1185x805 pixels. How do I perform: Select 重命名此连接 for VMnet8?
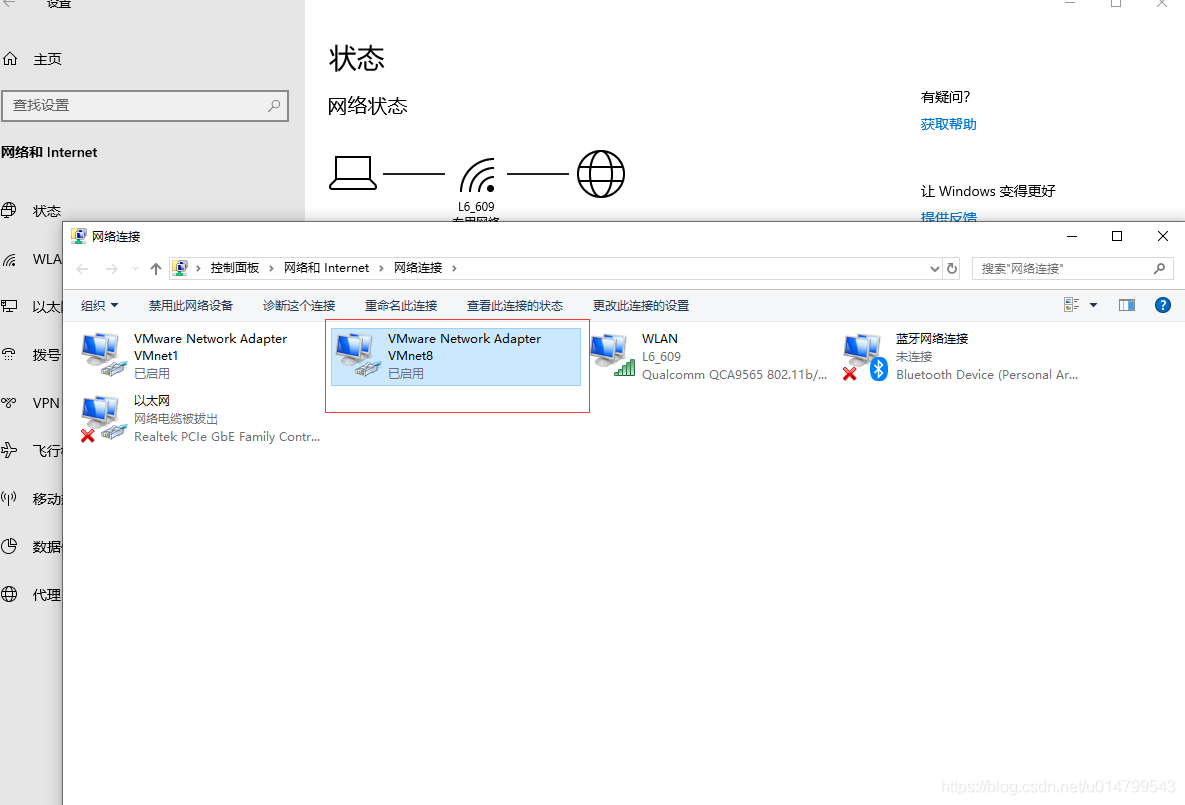pyautogui.click(x=401, y=305)
